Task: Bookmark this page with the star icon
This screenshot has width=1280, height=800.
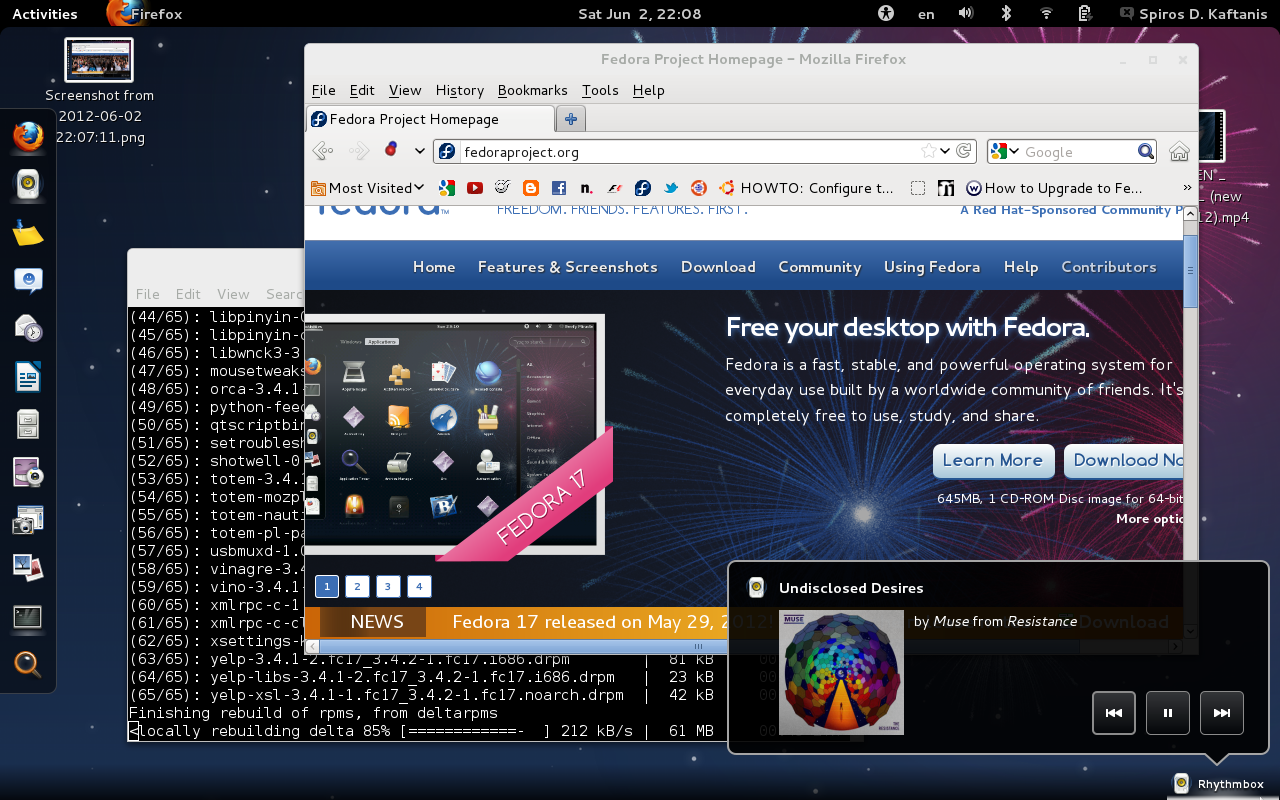Action: tap(929, 152)
